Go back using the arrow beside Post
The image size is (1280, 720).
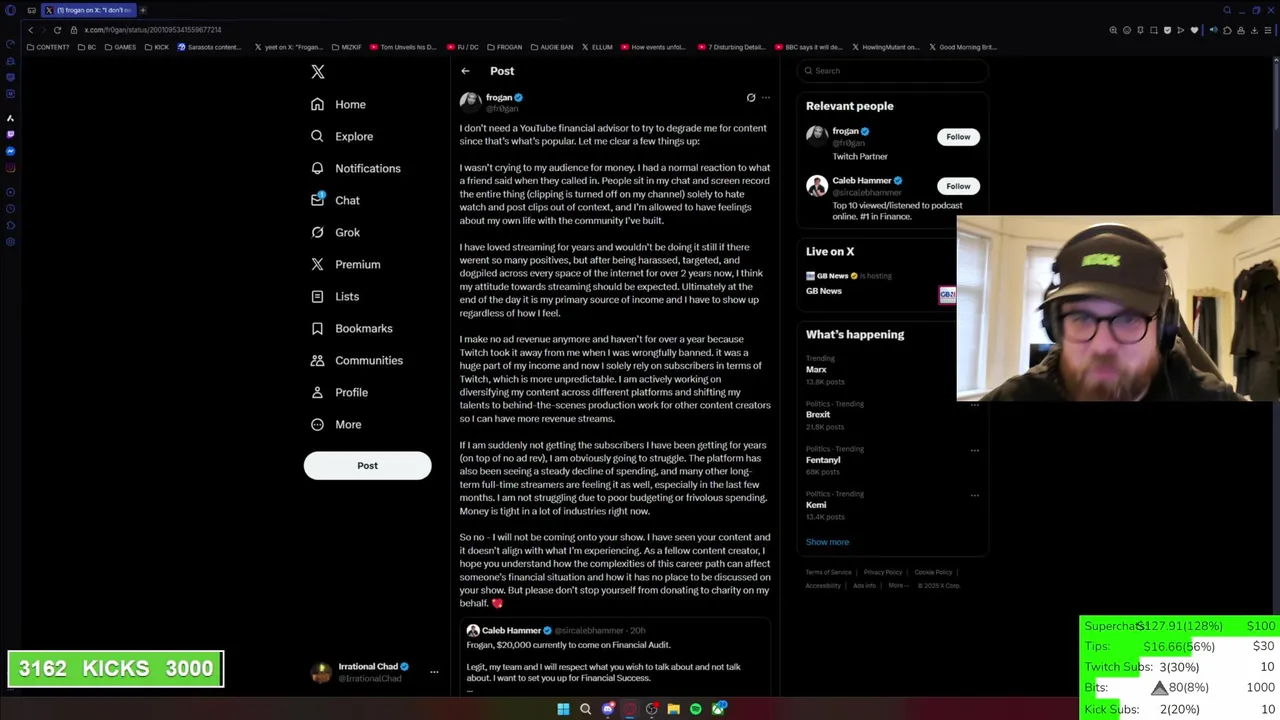coord(465,71)
